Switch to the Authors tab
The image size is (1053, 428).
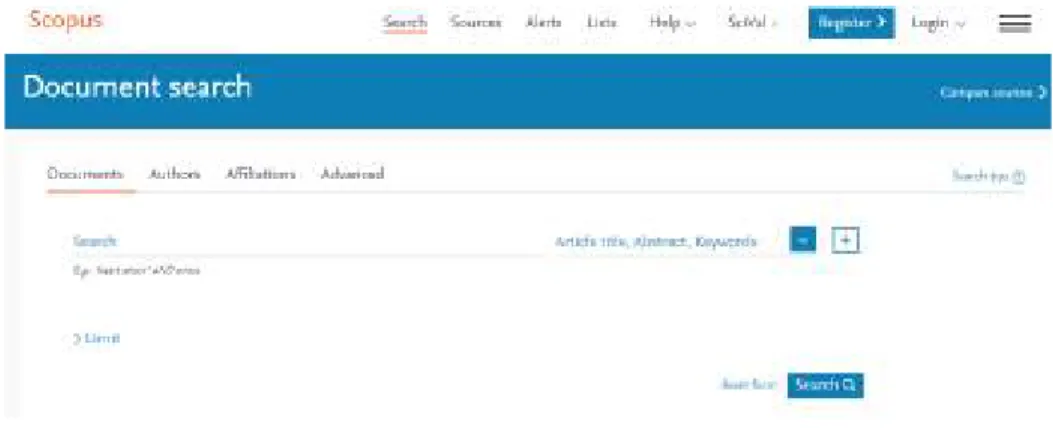pos(175,174)
